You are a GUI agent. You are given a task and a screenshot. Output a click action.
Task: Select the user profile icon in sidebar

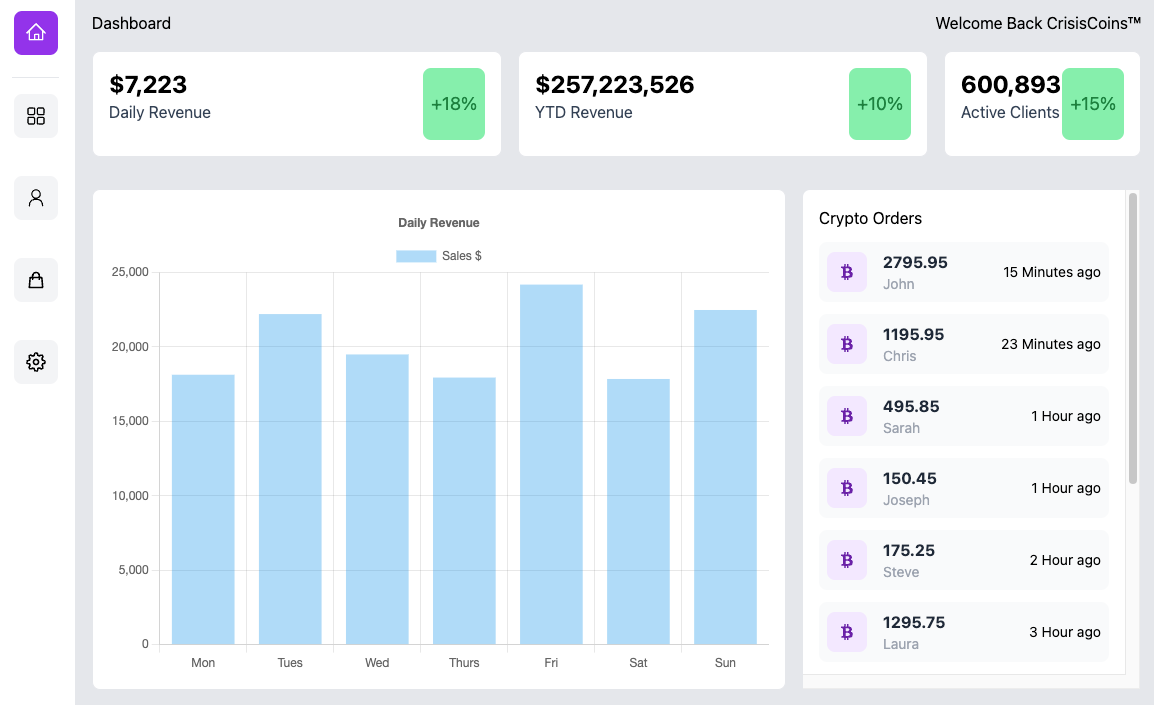pyautogui.click(x=35, y=198)
